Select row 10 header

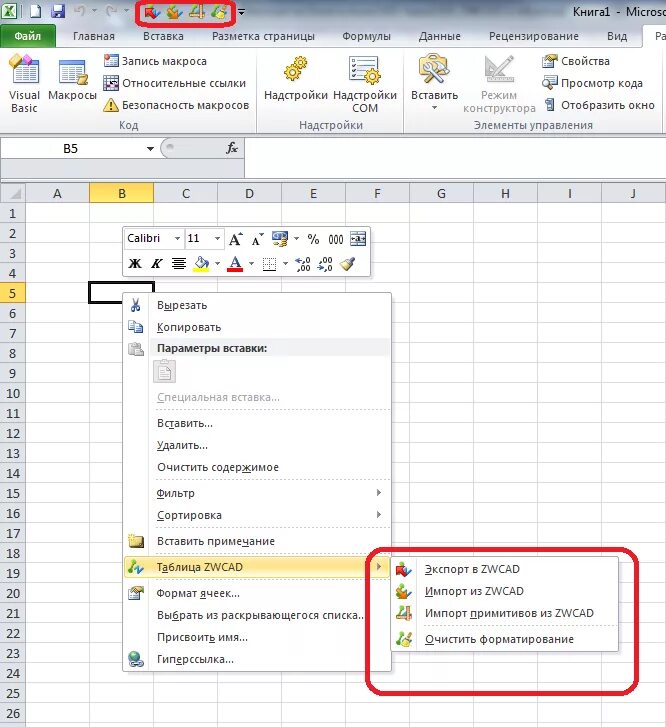[x=13, y=394]
